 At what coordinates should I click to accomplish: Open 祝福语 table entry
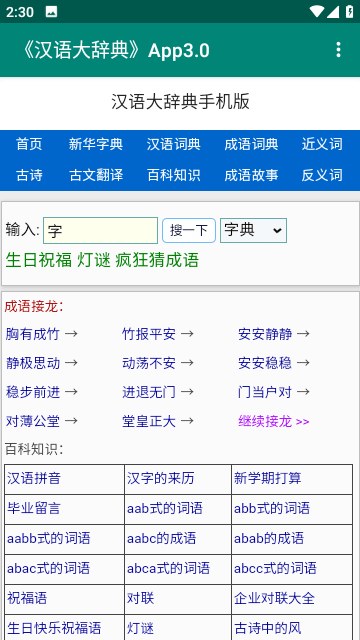coord(27,599)
